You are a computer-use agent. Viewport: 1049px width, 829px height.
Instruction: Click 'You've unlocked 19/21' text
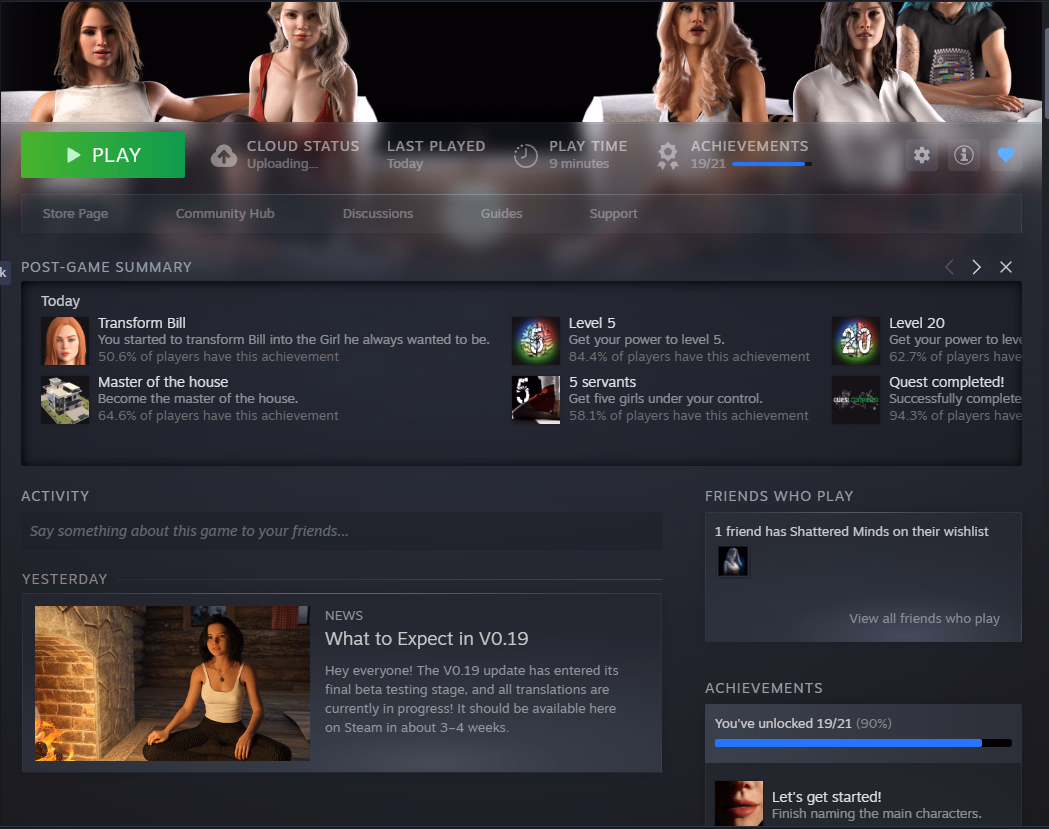coord(783,723)
